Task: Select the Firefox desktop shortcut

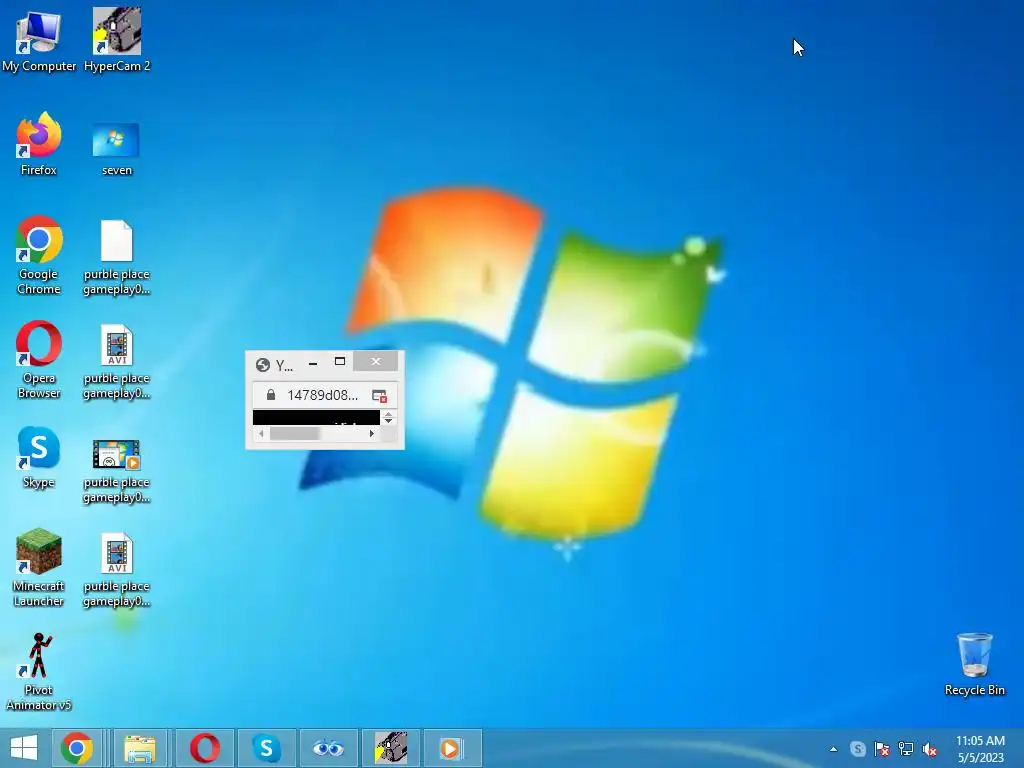Action: 39,144
